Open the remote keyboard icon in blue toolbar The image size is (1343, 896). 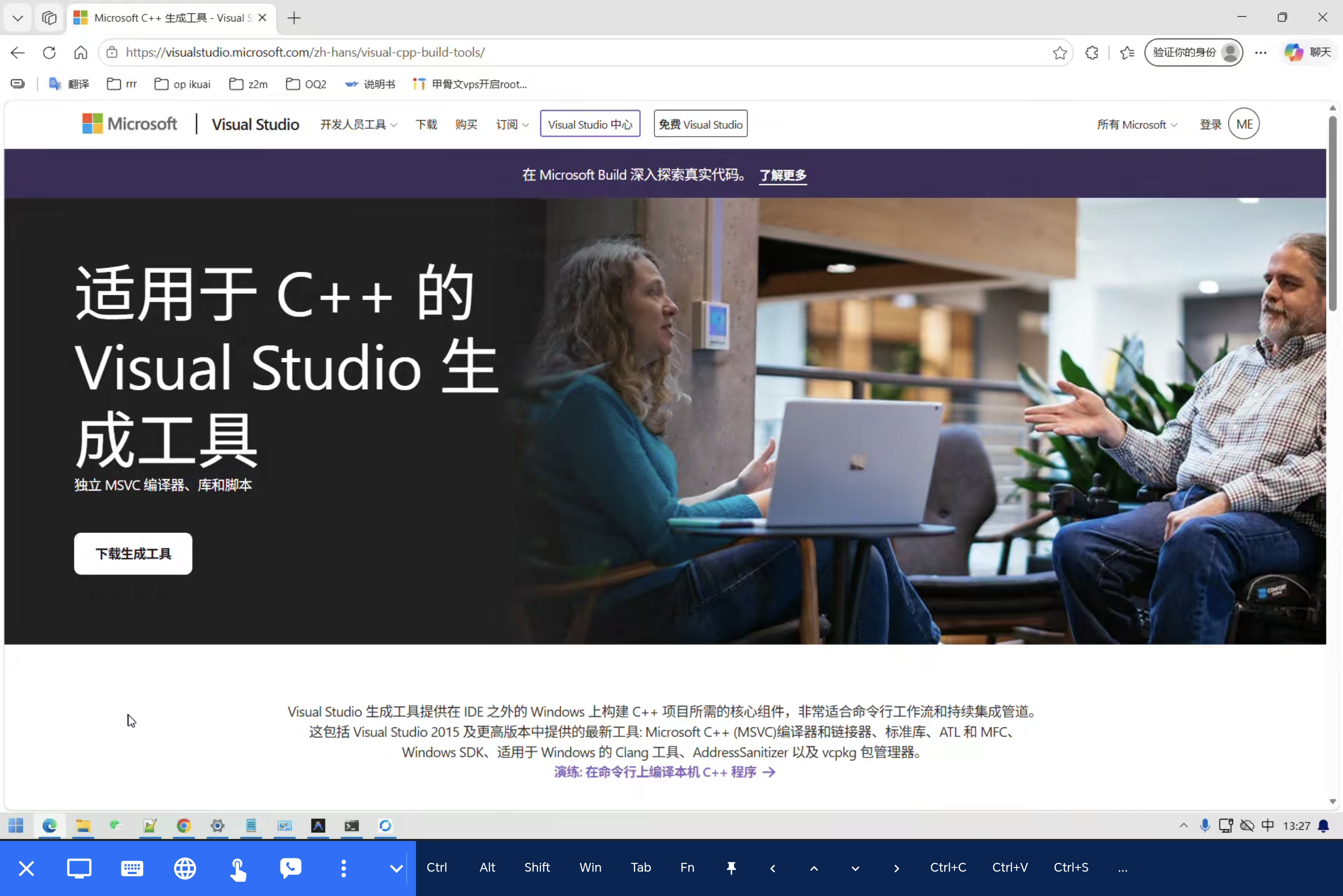132,868
